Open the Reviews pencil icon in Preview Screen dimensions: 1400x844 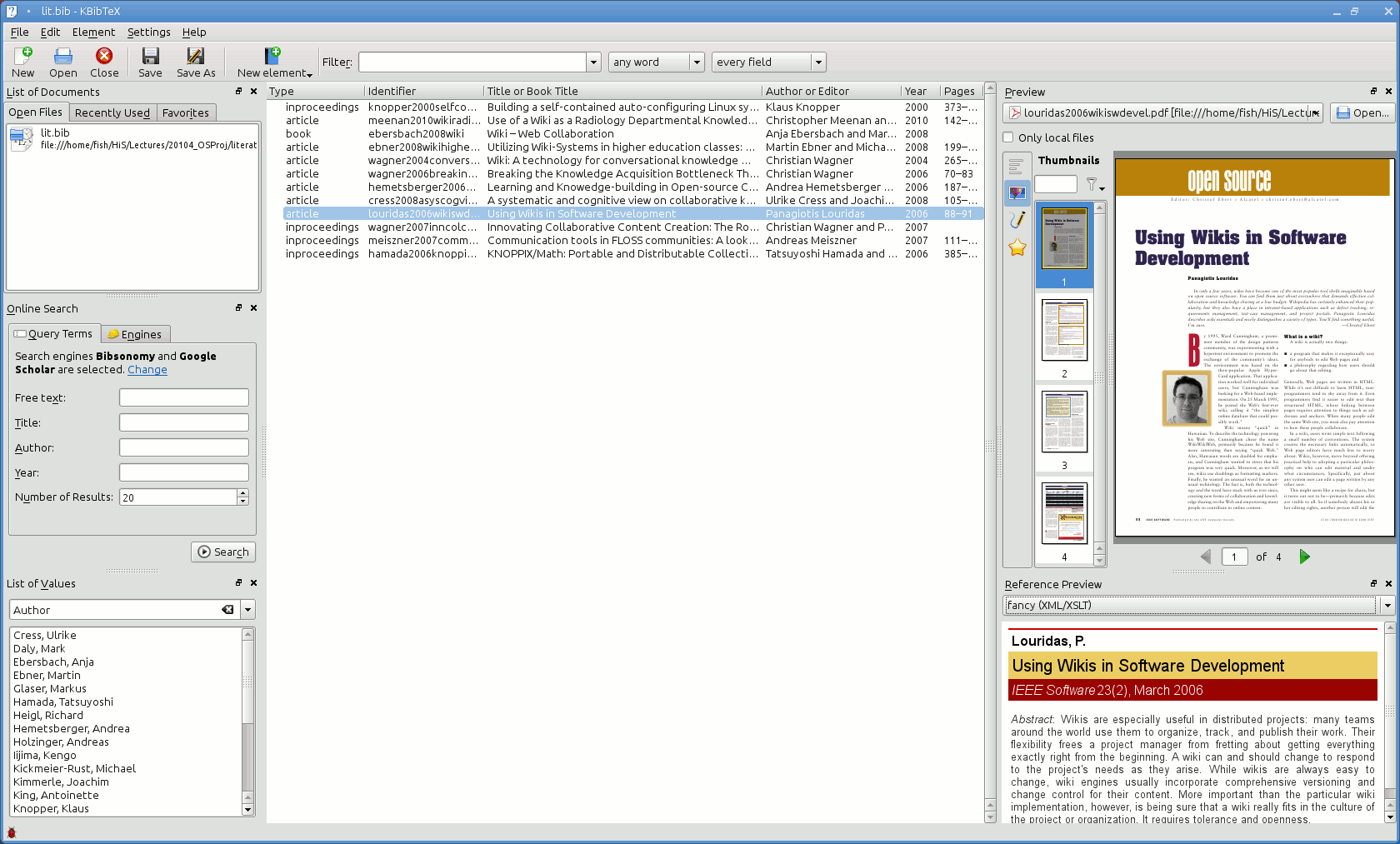1017,220
